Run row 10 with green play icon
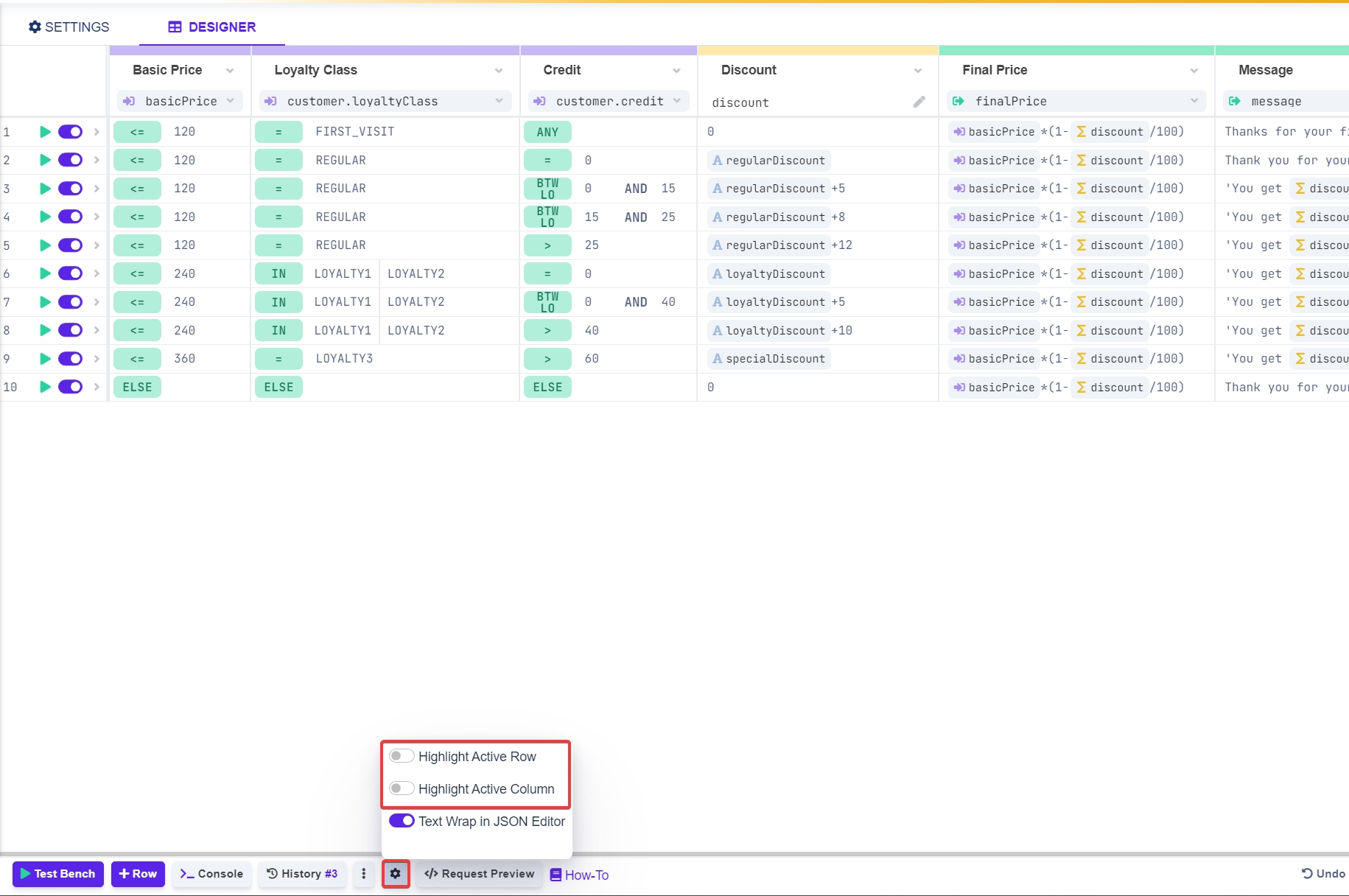 click(x=45, y=387)
